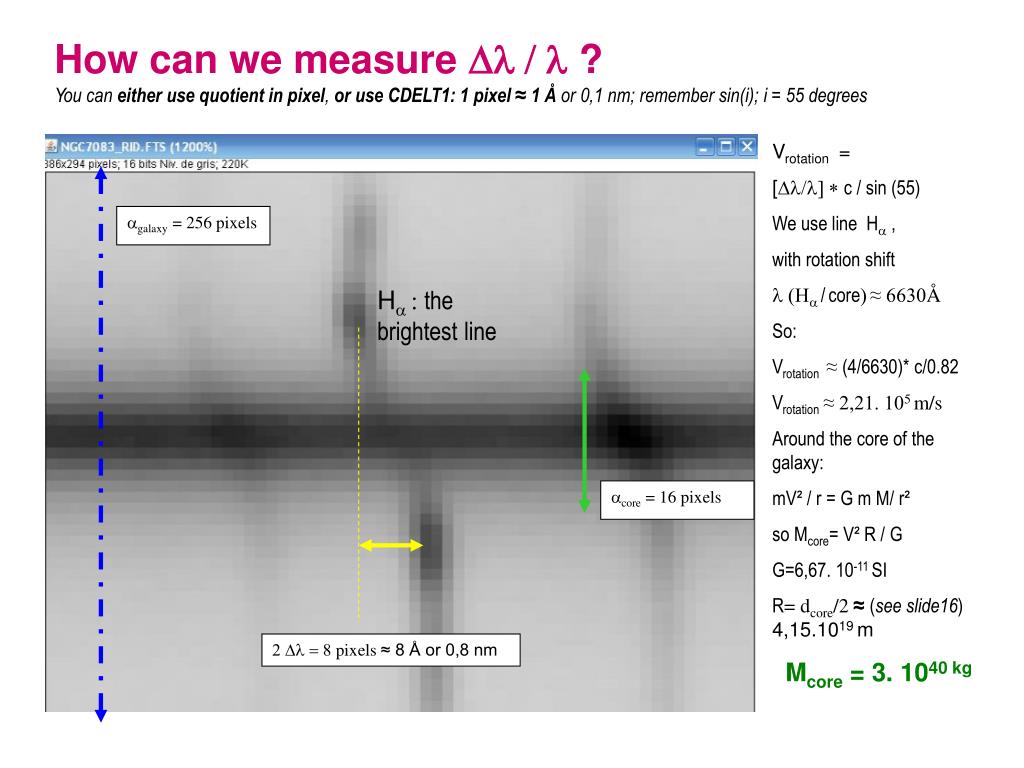This screenshot has height=768, width=1024.
Task: Click the '4,15.10¹⁹ m' radius value
Action: coord(822,630)
